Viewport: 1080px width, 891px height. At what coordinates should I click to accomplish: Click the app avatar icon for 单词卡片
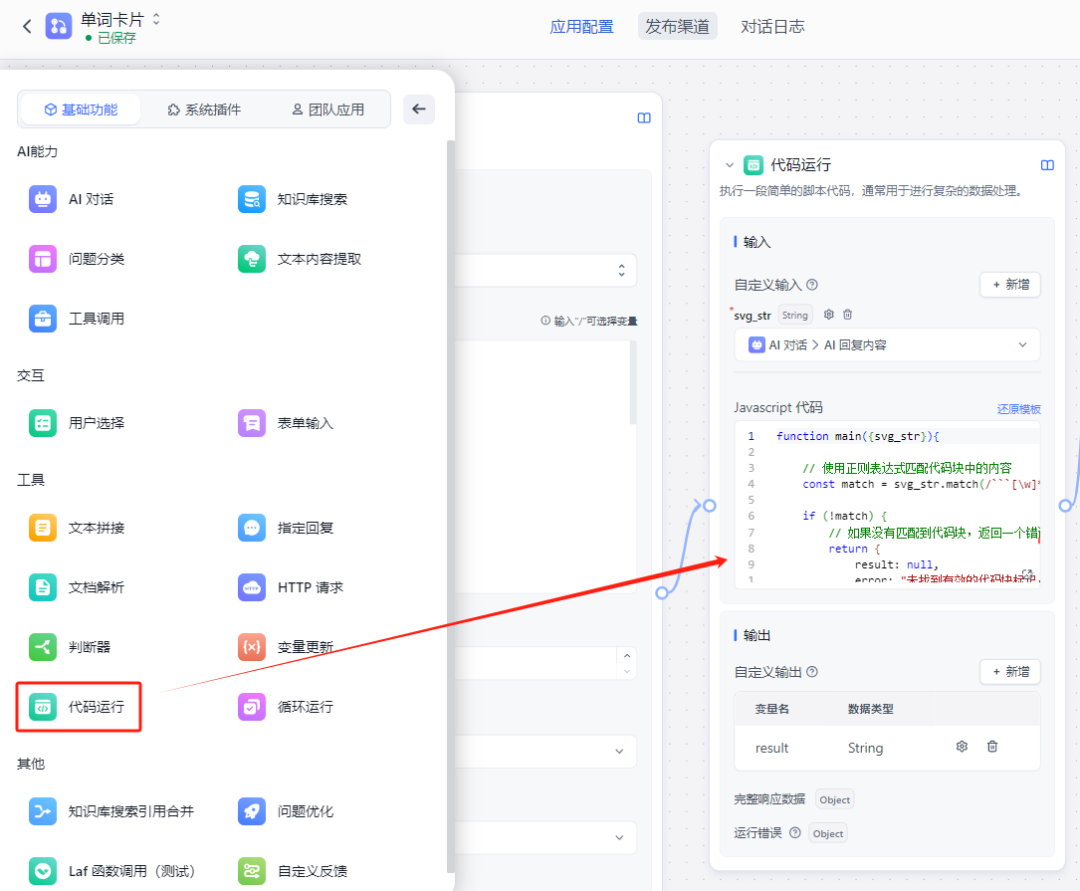click(59, 27)
